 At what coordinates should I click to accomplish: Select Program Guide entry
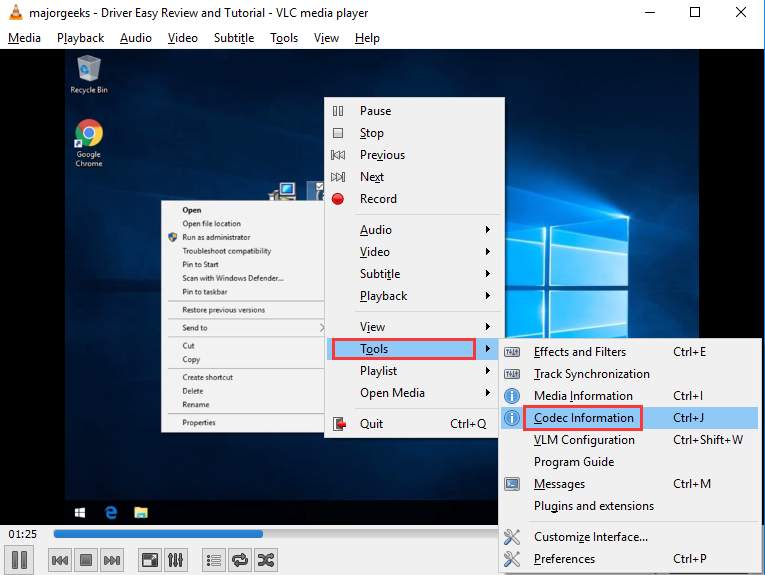pyautogui.click(x=629, y=462)
